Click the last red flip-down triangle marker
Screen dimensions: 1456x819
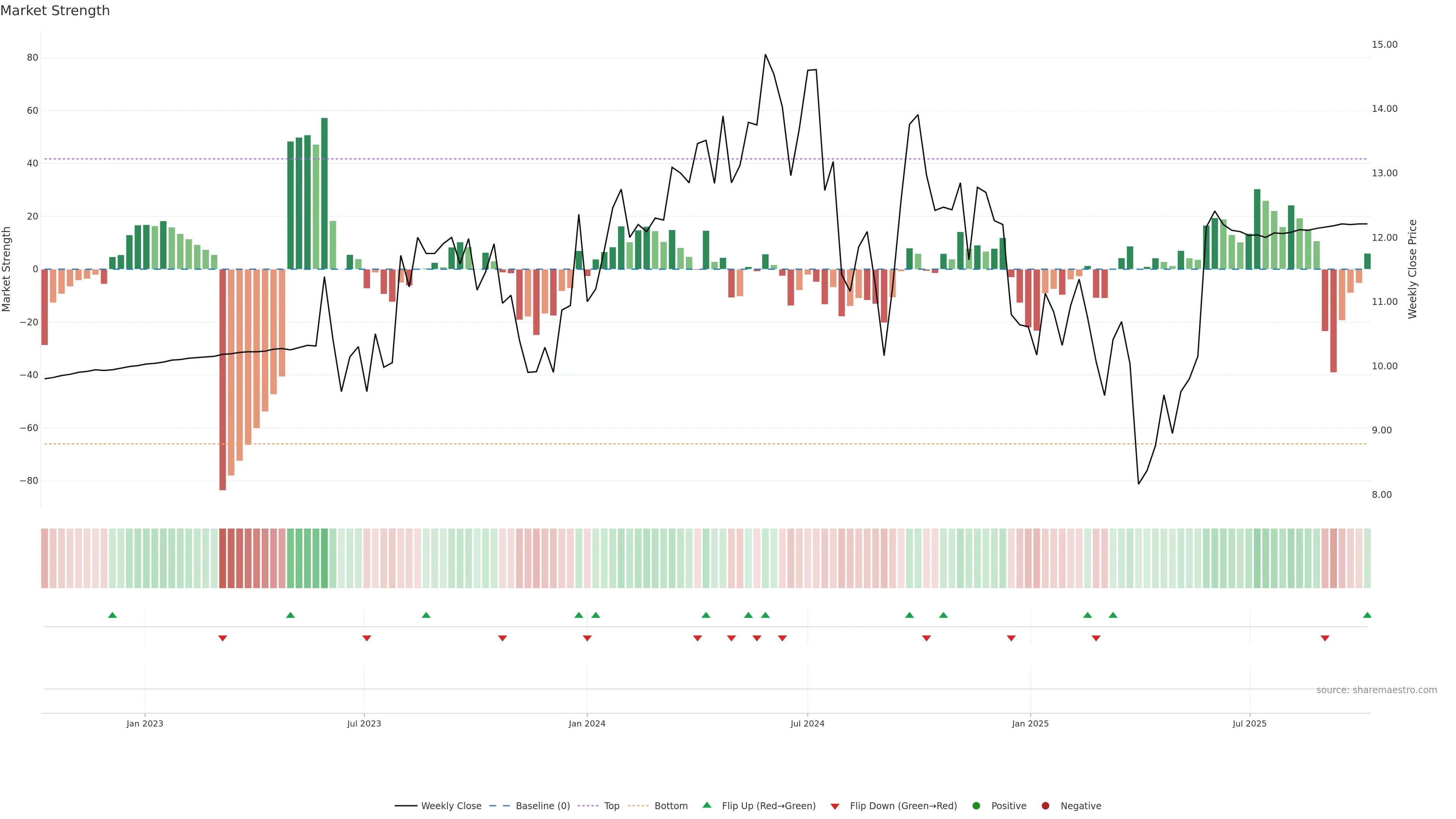pos(1325,638)
